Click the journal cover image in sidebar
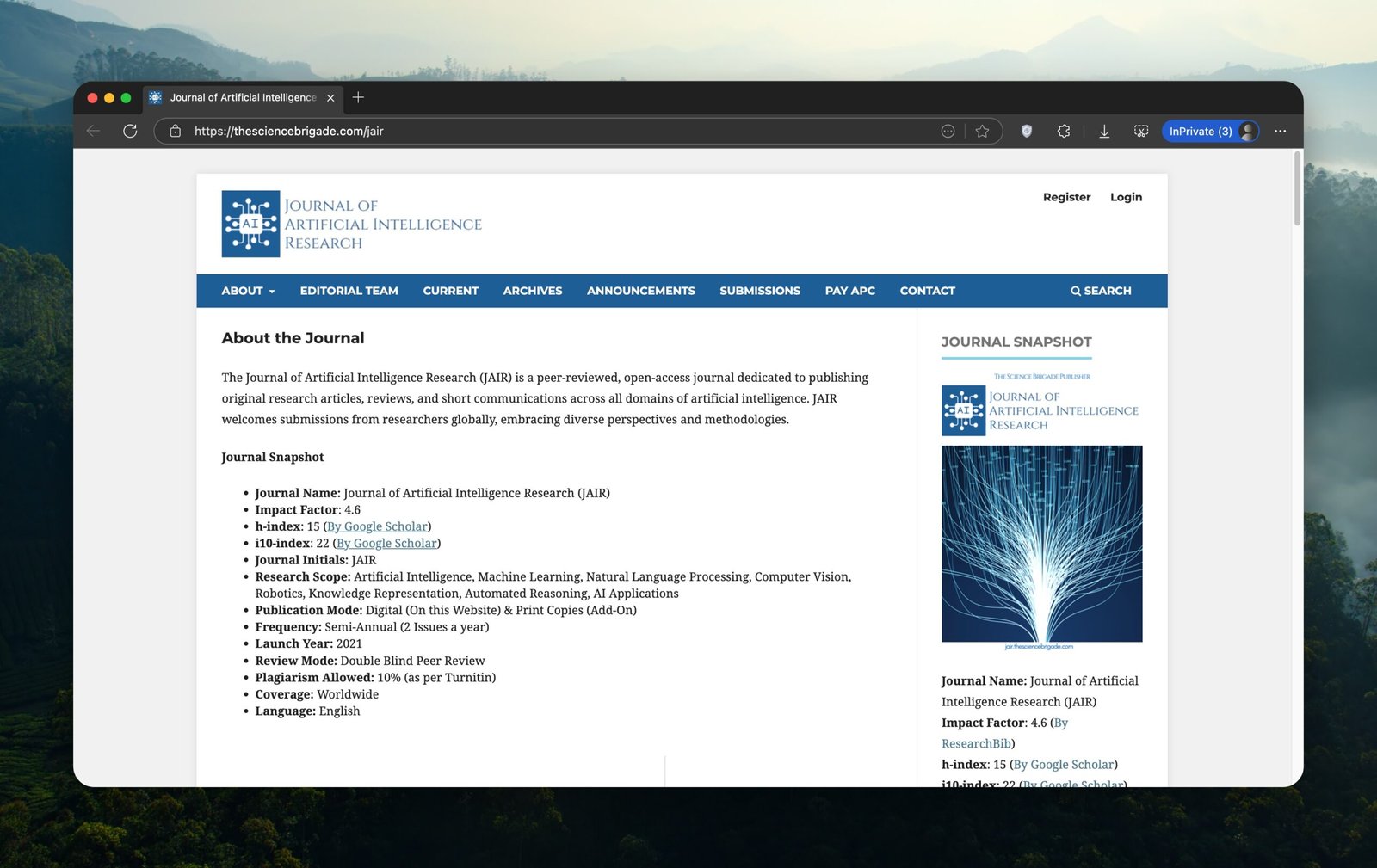This screenshot has width=1377, height=868. point(1041,544)
